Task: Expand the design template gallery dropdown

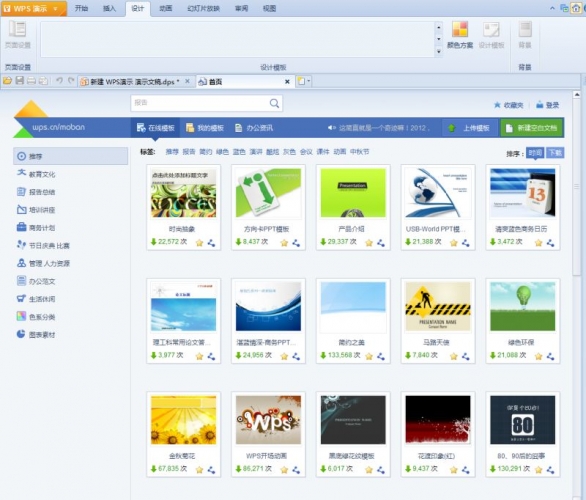Action: (439, 52)
